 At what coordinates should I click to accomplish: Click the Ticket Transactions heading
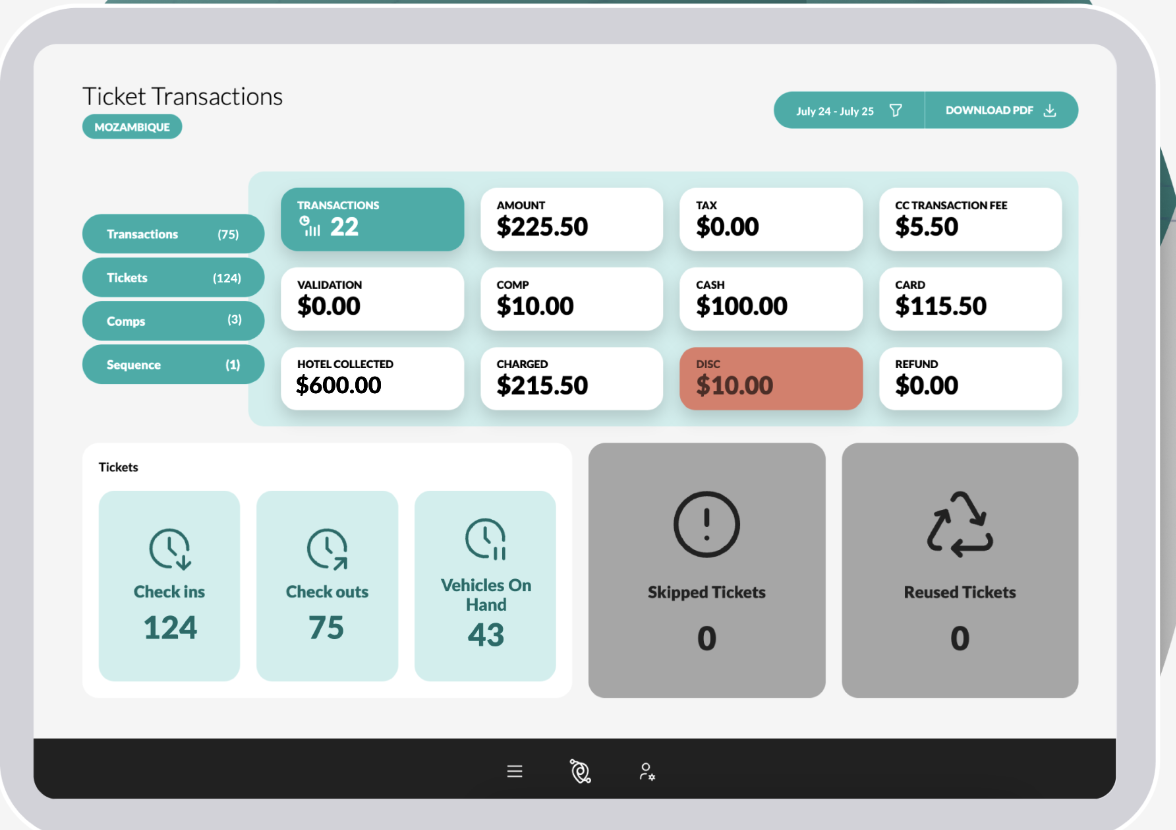tap(182, 97)
